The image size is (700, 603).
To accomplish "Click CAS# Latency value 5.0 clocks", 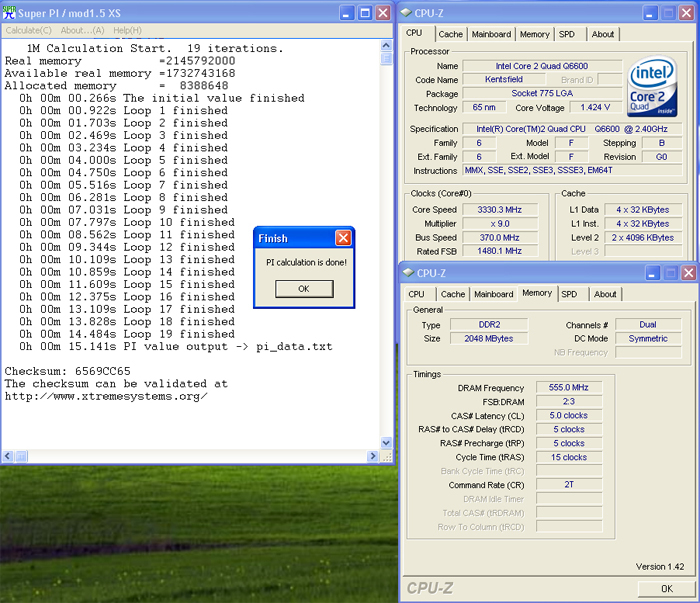I will click(569, 415).
